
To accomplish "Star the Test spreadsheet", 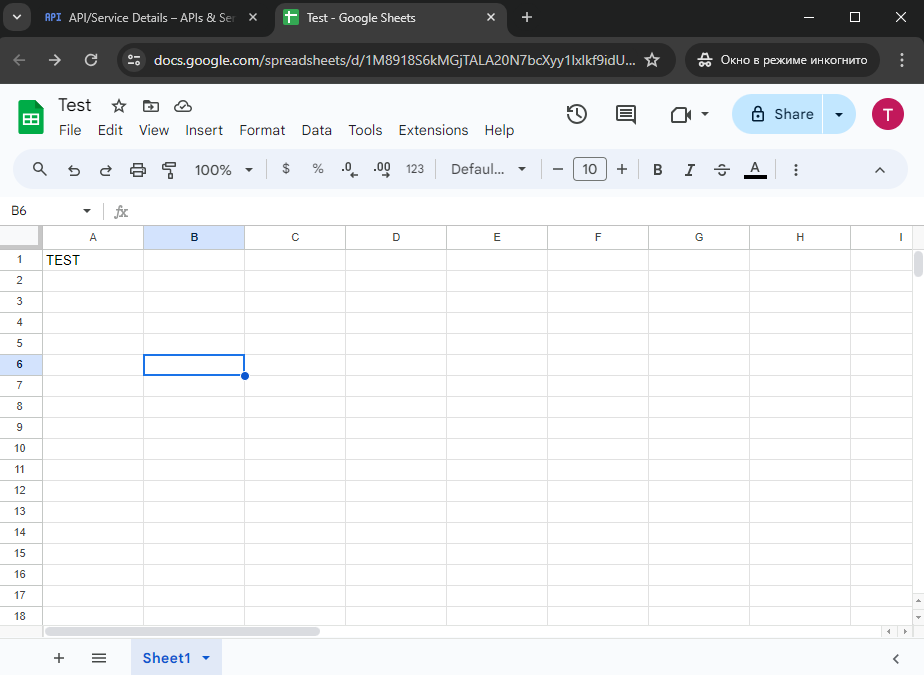I will click(119, 106).
